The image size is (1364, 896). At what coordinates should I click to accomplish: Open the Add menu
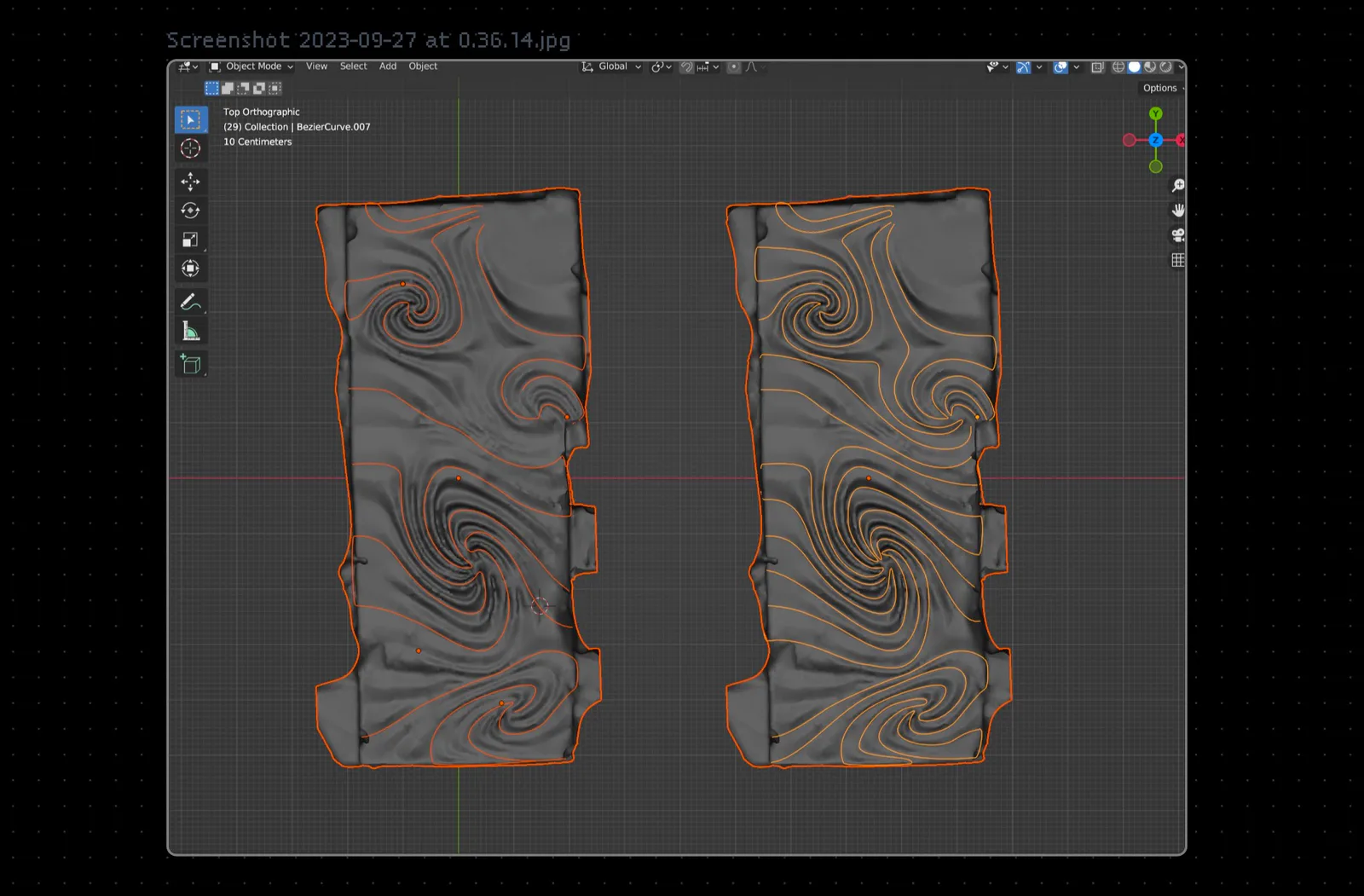click(388, 66)
